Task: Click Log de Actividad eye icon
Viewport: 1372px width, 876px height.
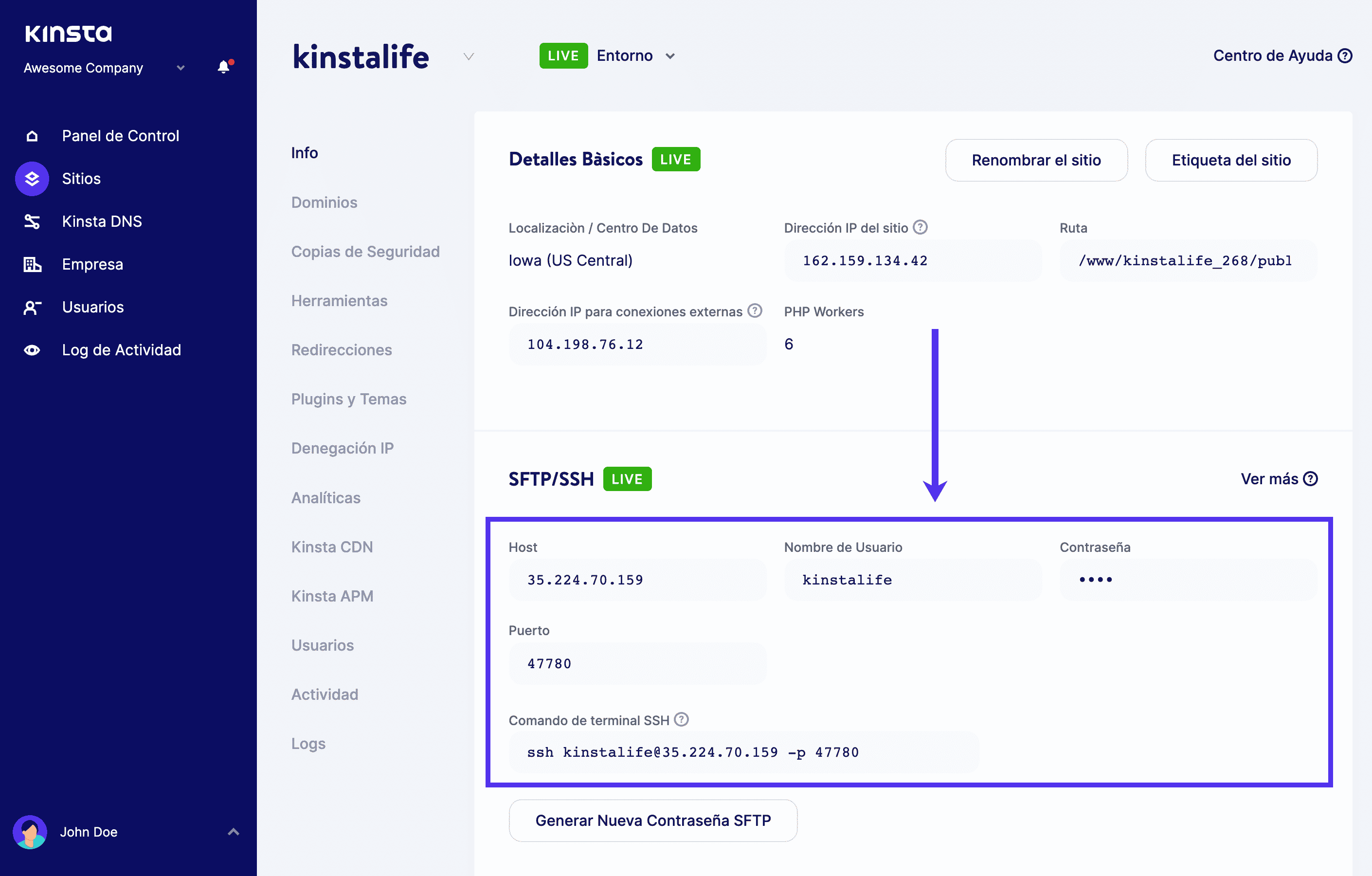Action: pos(32,350)
